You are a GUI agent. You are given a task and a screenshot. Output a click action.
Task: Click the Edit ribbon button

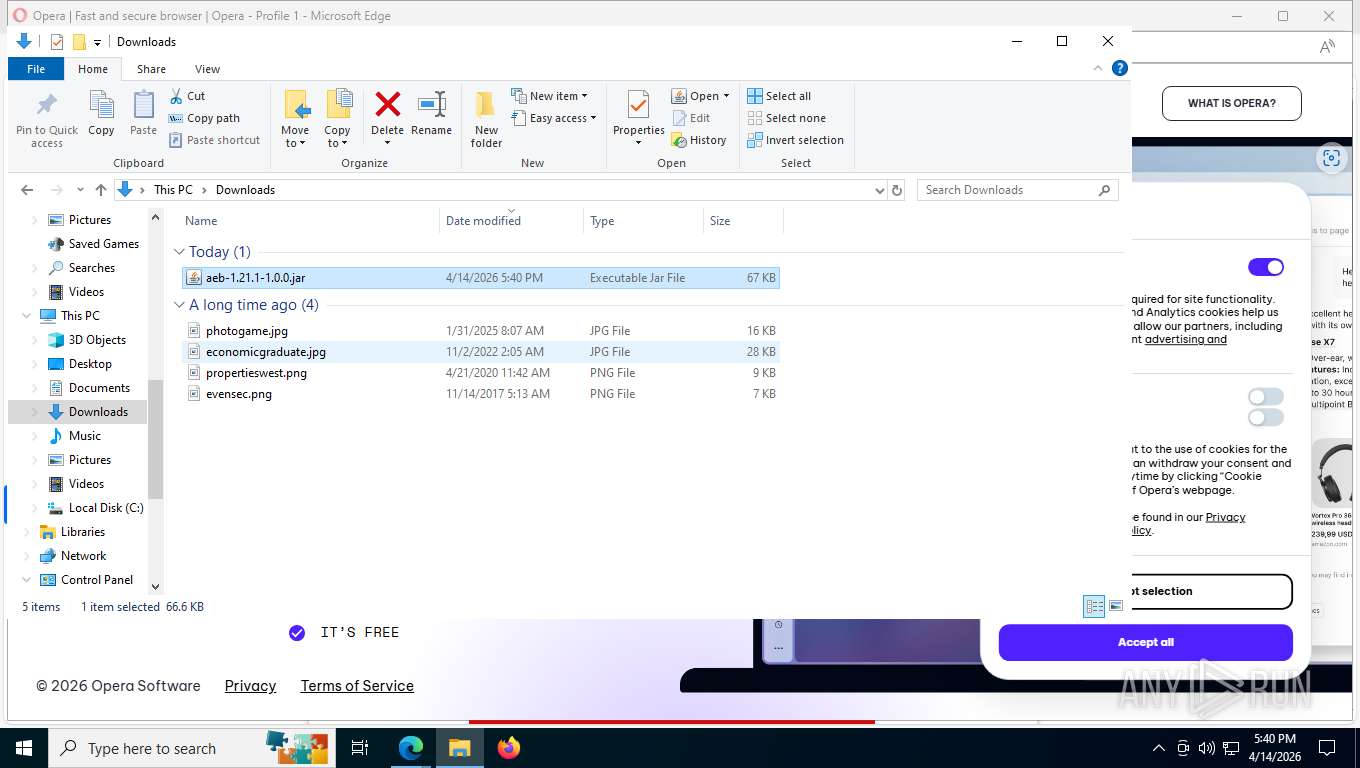[x=691, y=118]
